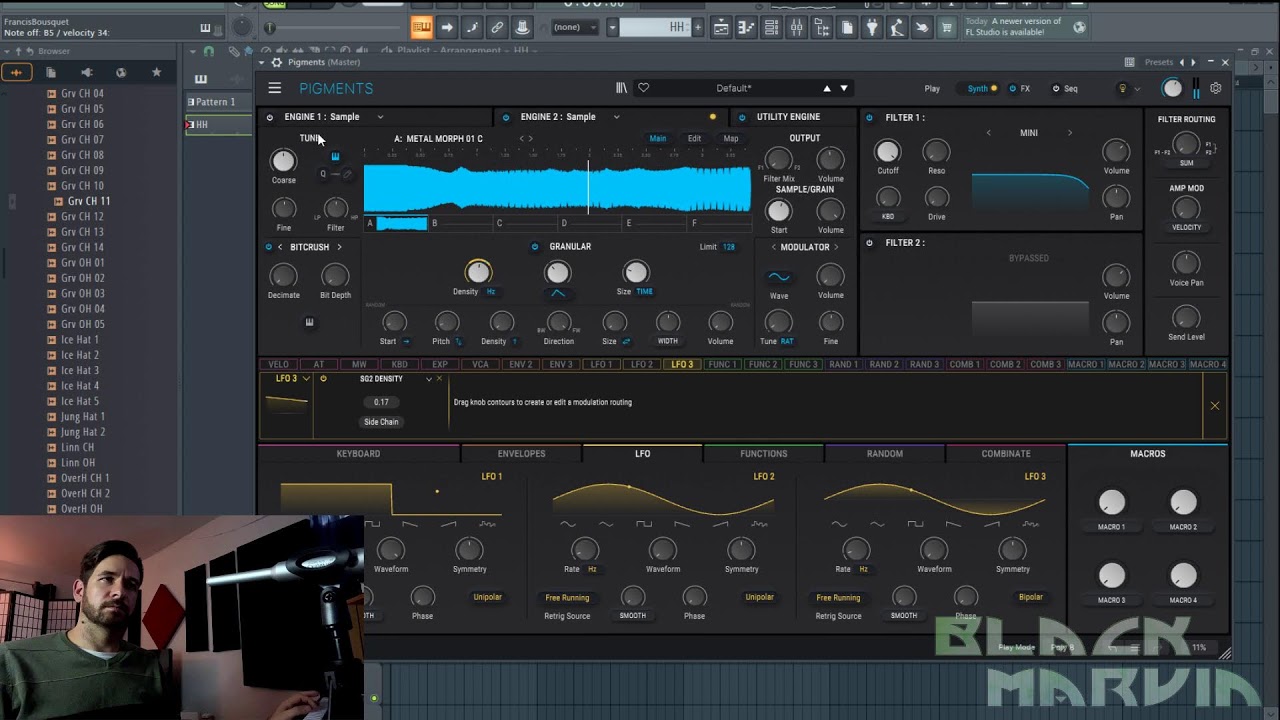Switch to next Modulator type arrow
This screenshot has width=1280, height=720.
(x=836, y=247)
